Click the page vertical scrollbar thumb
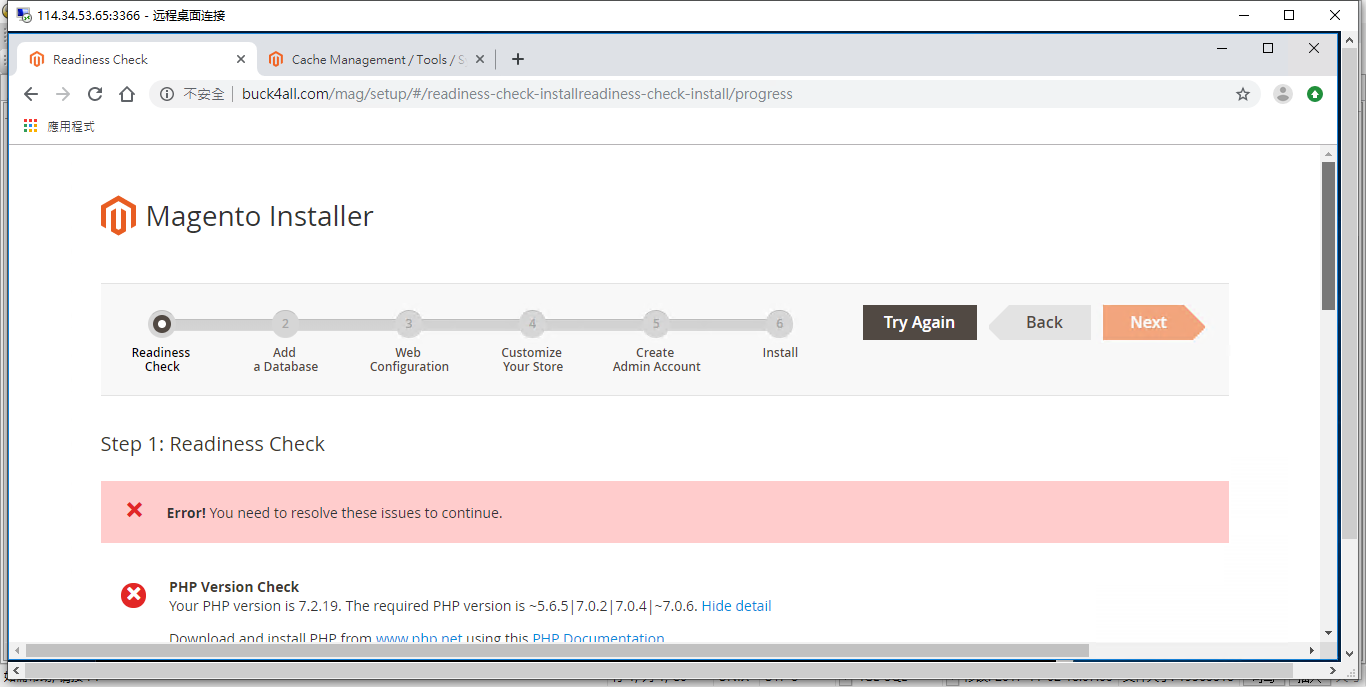This screenshot has width=1366, height=687. [x=1328, y=236]
